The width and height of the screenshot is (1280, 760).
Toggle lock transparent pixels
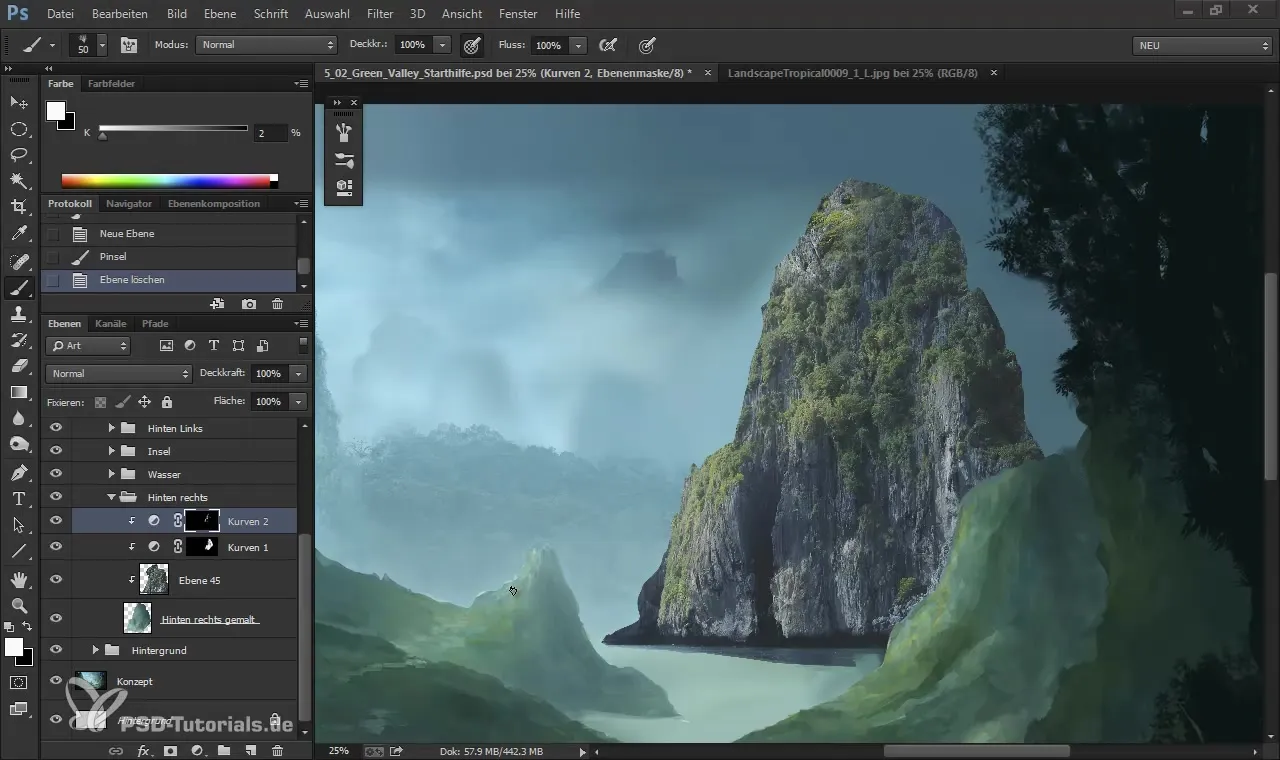coord(100,402)
